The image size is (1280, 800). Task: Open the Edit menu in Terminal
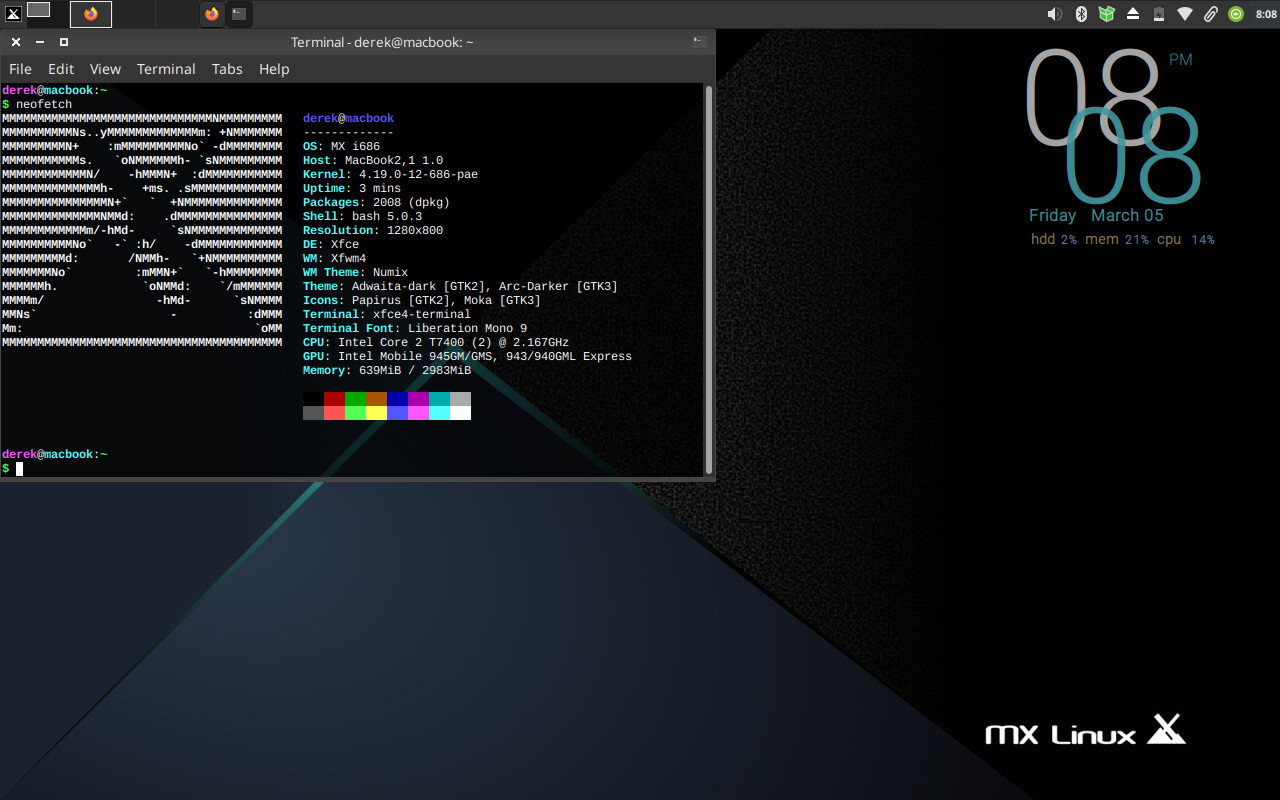tap(61, 69)
